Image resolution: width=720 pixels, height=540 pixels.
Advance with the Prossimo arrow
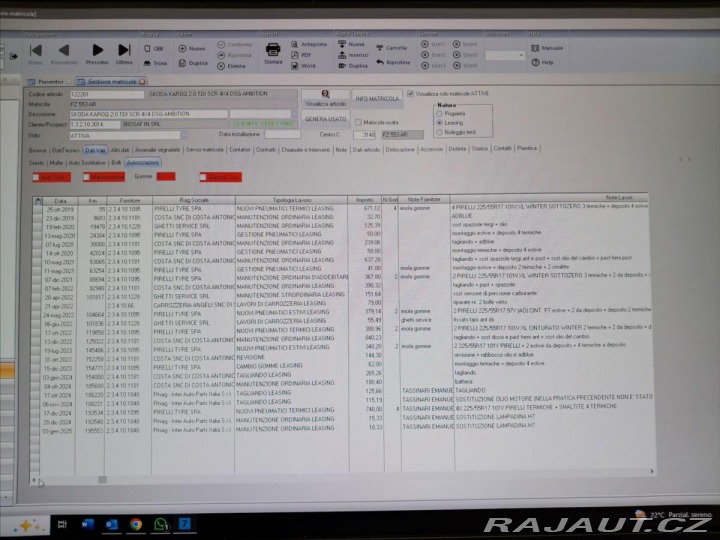click(97, 54)
